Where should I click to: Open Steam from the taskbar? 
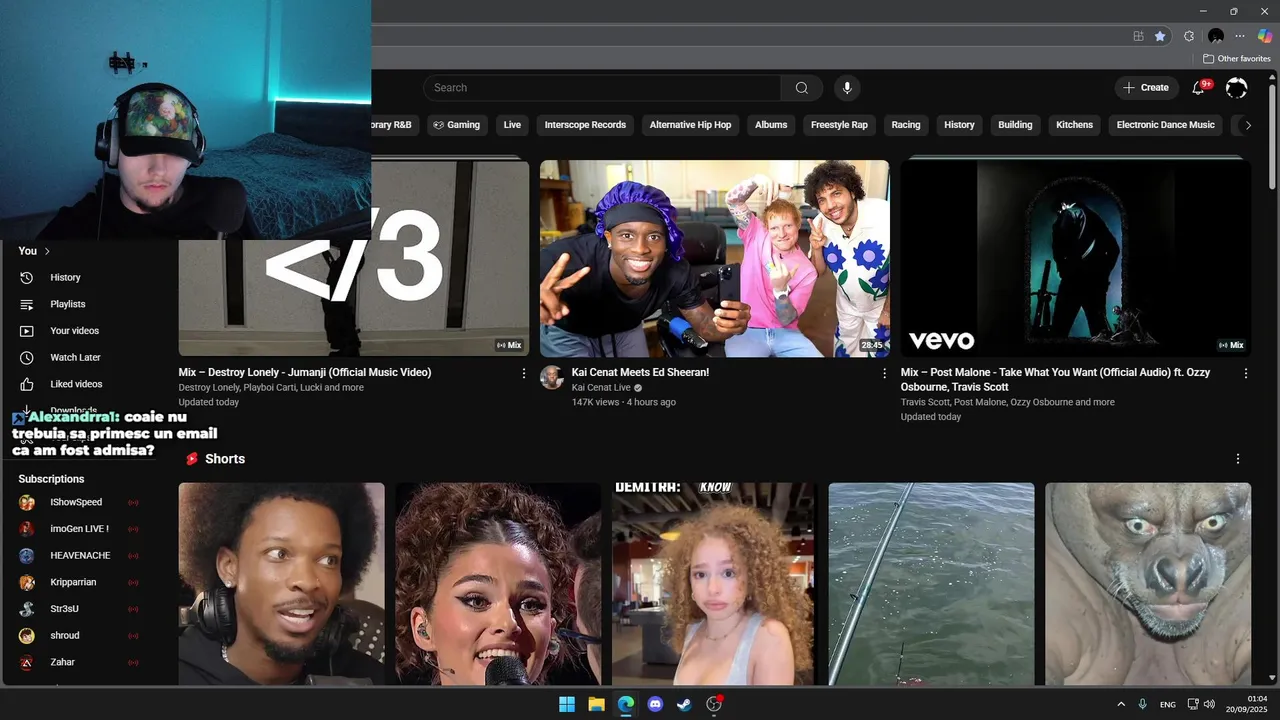684,704
